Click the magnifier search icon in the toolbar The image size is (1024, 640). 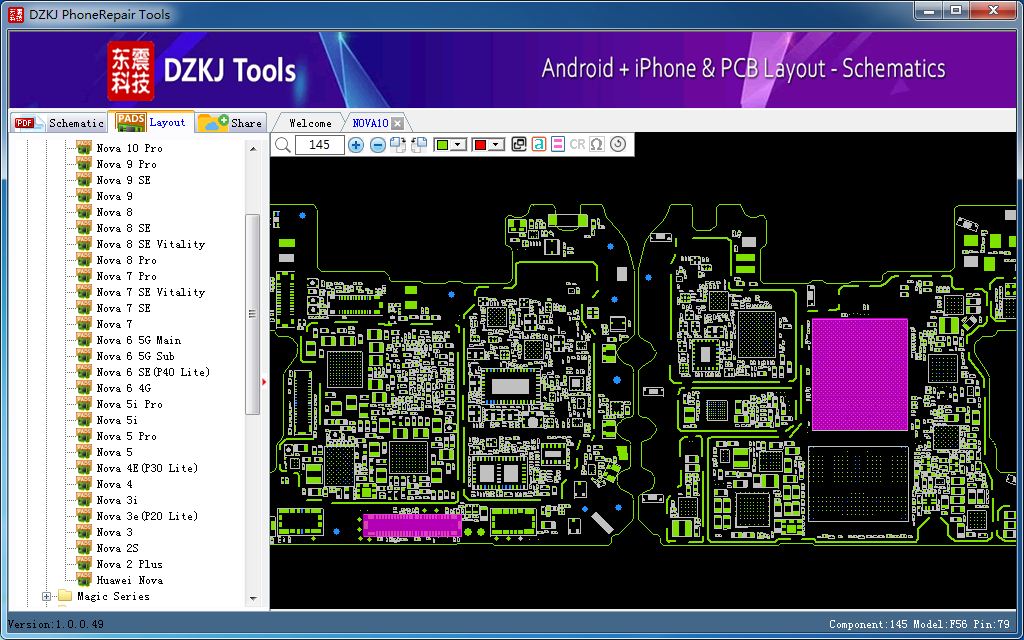tap(283, 144)
